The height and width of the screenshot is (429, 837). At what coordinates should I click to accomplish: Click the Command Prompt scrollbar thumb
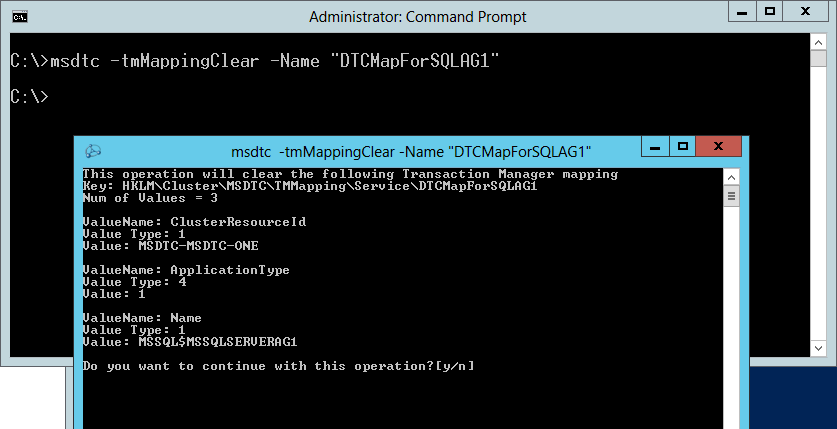click(x=818, y=59)
